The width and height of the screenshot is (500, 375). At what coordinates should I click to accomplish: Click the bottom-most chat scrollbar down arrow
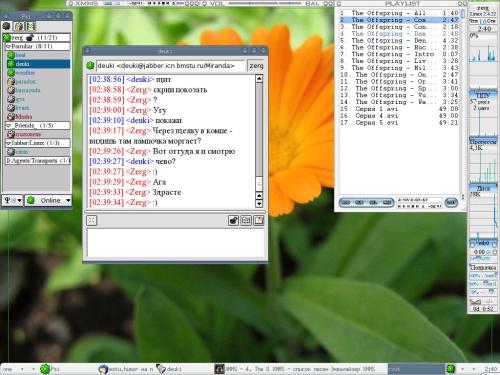259,203
